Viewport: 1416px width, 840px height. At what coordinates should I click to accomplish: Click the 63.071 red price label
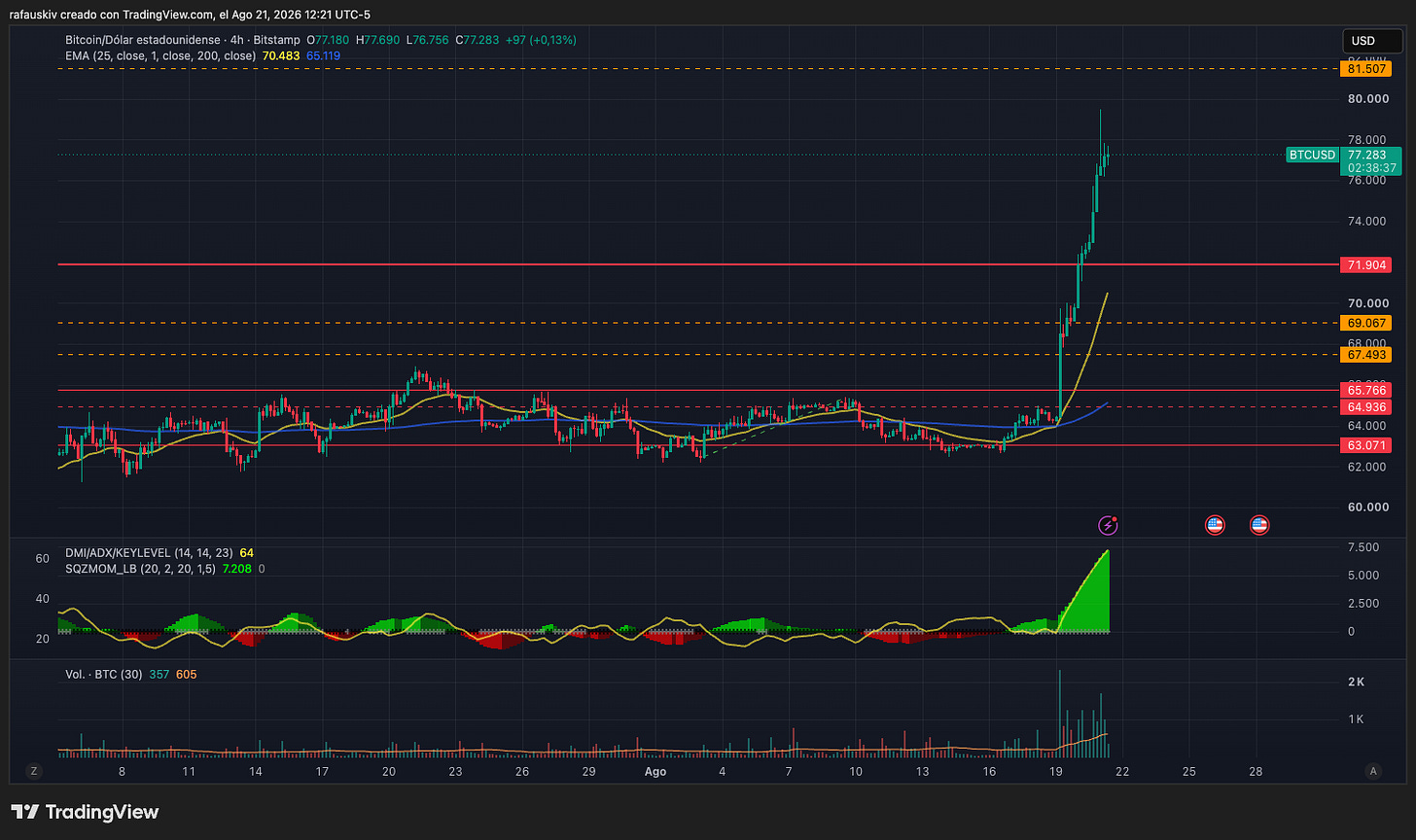click(1364, 445)
